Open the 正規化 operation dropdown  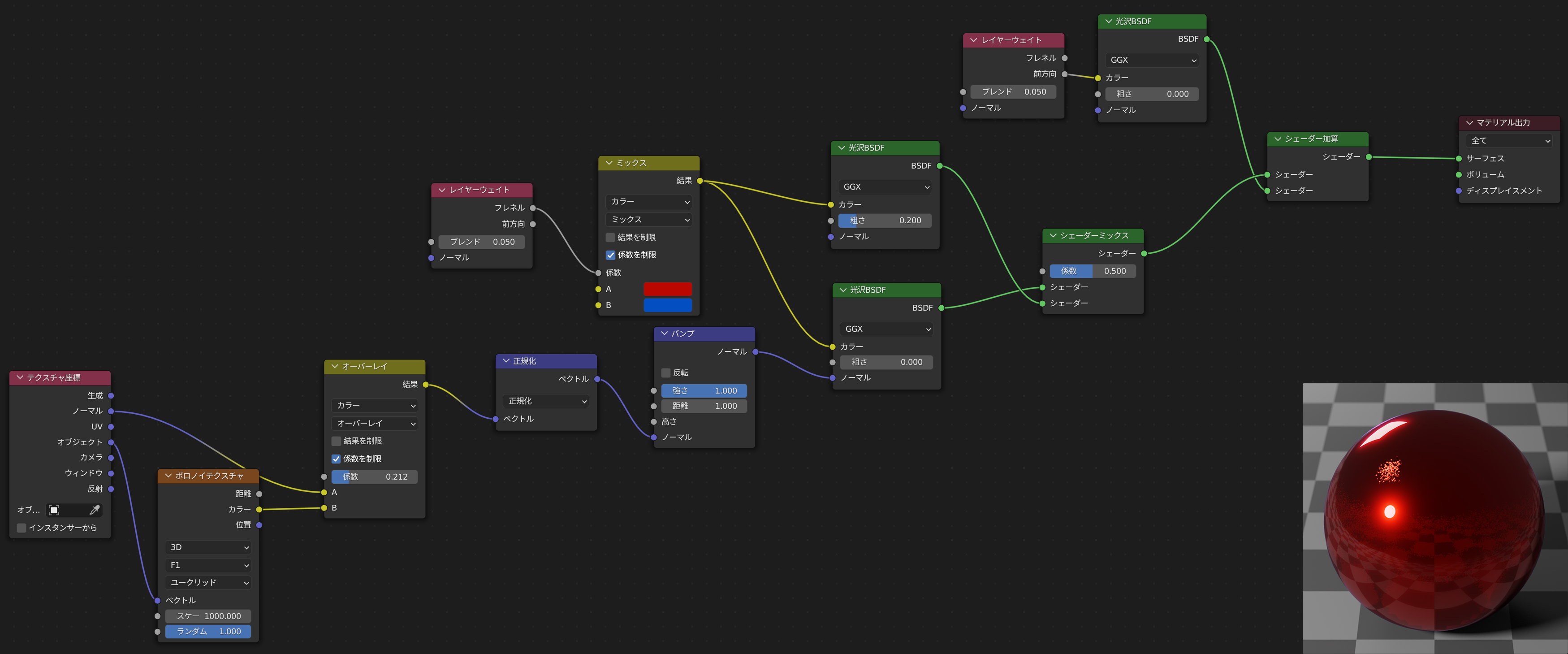546,401
